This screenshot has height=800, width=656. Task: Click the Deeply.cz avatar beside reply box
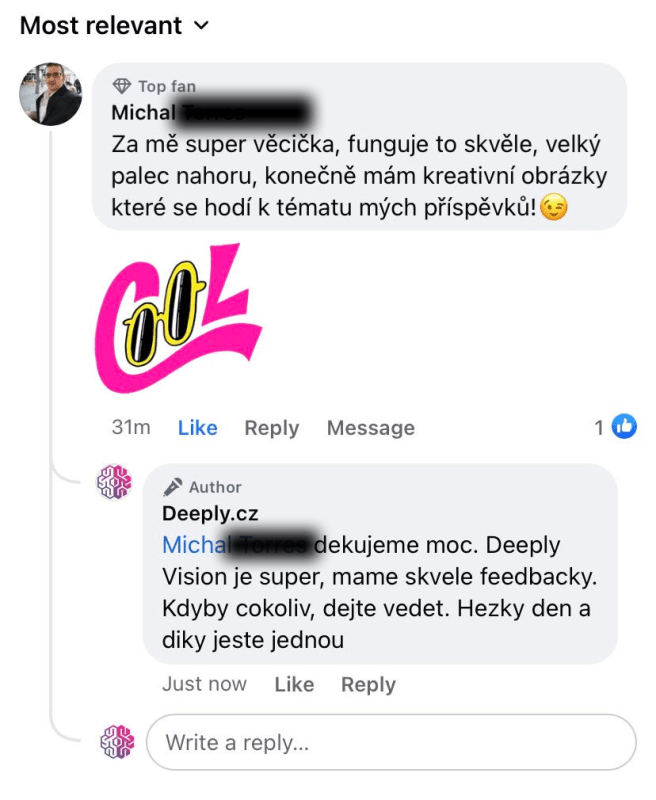click(x=117, y=742)
